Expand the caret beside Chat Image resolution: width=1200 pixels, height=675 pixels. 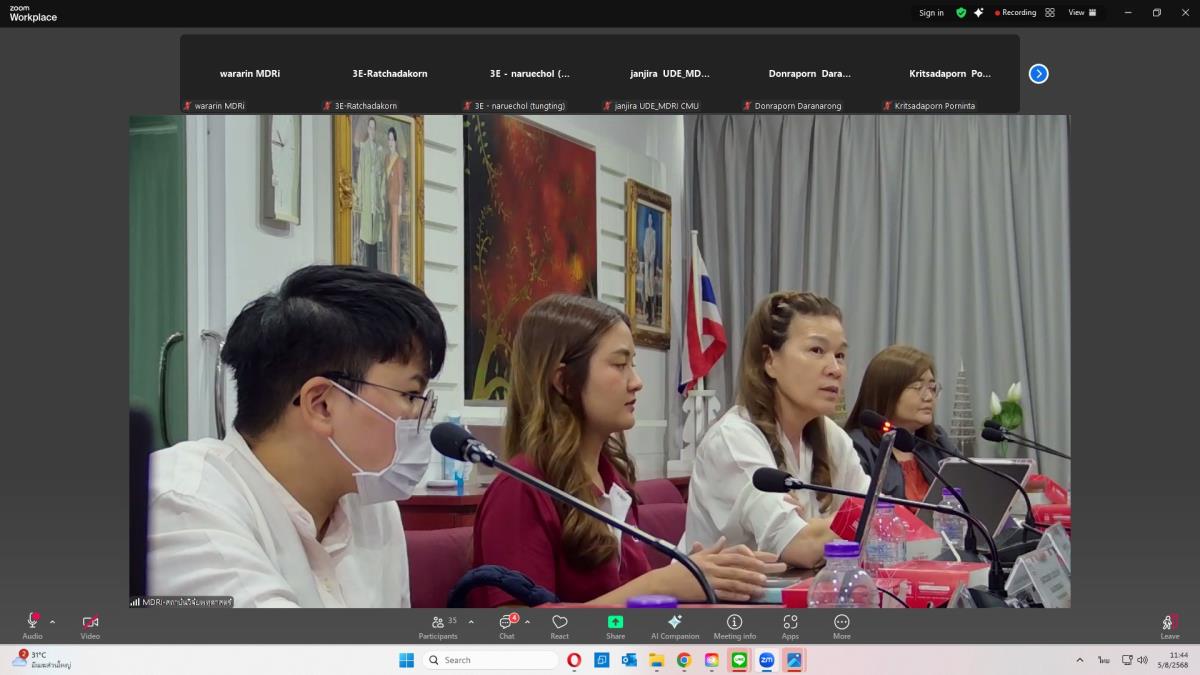[528, 622]
